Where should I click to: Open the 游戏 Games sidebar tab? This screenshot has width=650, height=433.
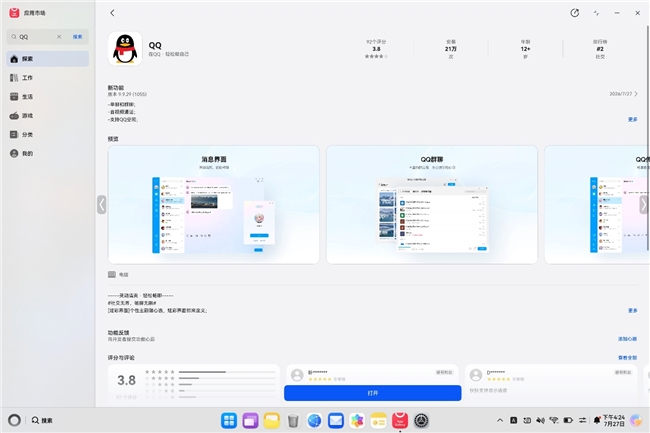click(48, 116)
